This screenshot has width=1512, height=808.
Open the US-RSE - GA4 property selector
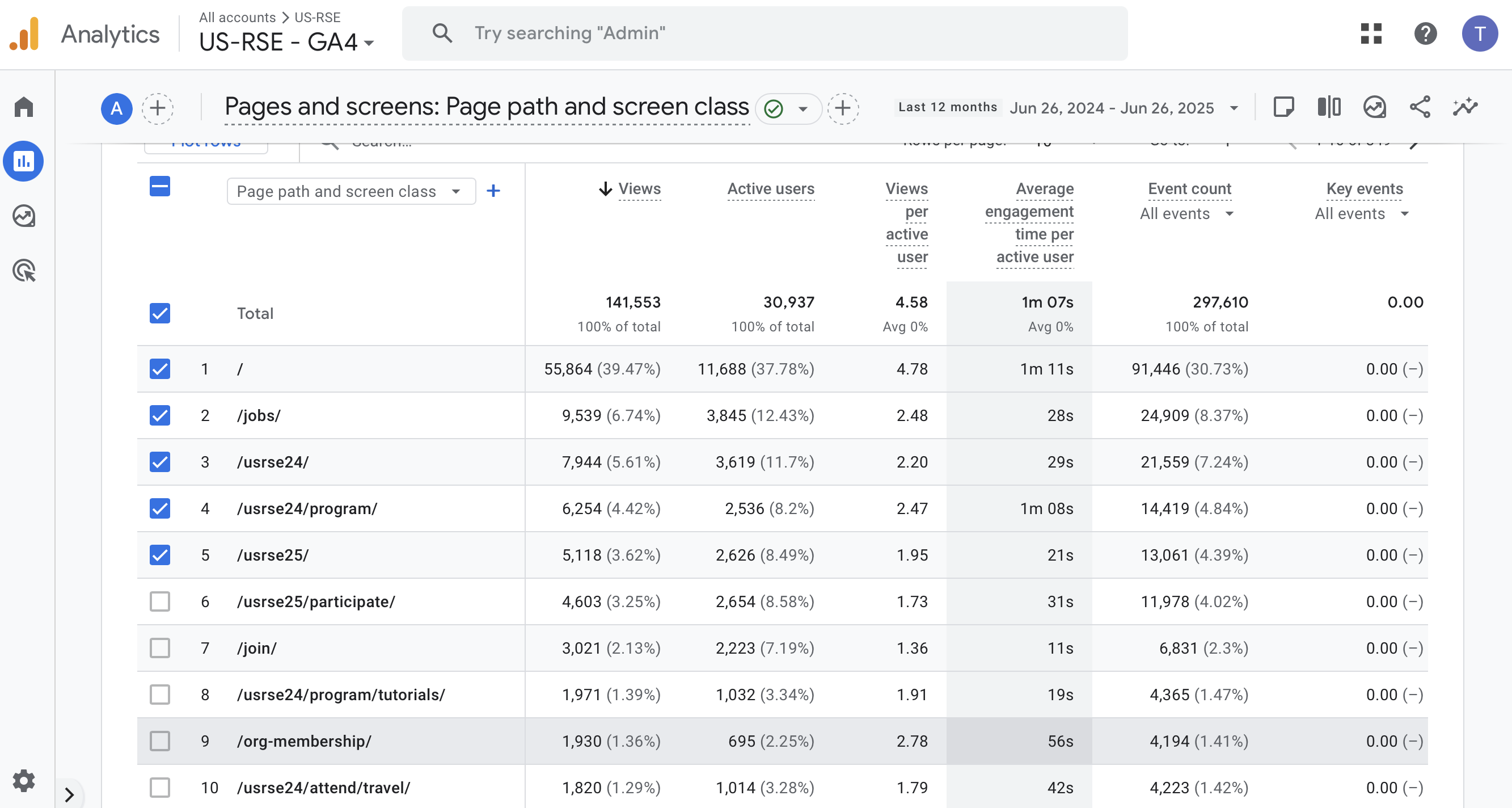pos(286,43)
